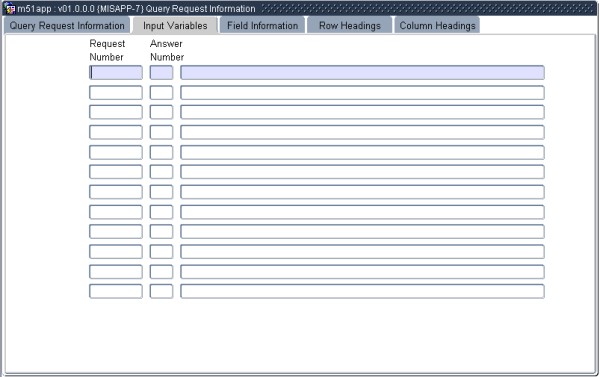Select third row Request Number field

[116, 112]
